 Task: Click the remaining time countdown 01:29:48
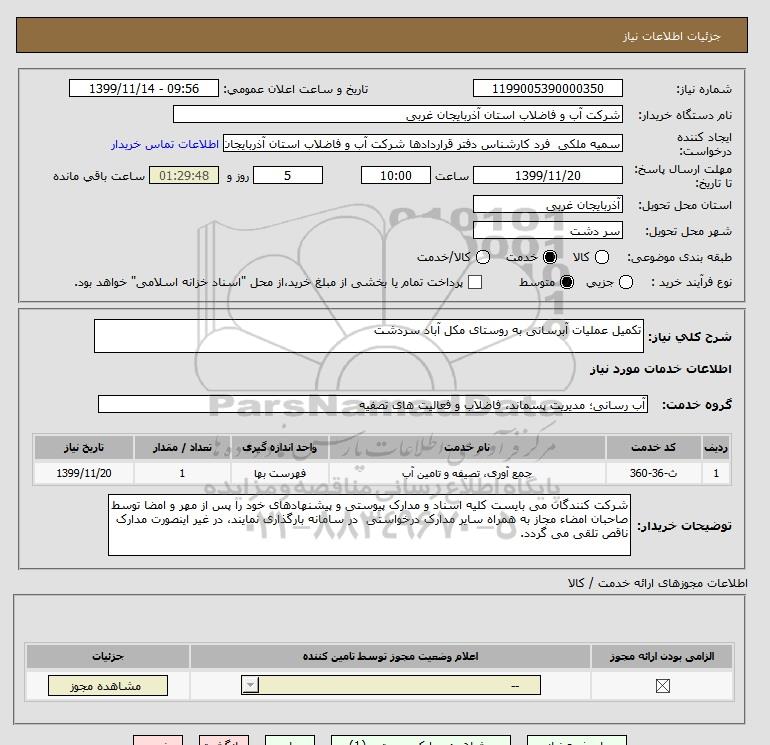tap(184, 175)
